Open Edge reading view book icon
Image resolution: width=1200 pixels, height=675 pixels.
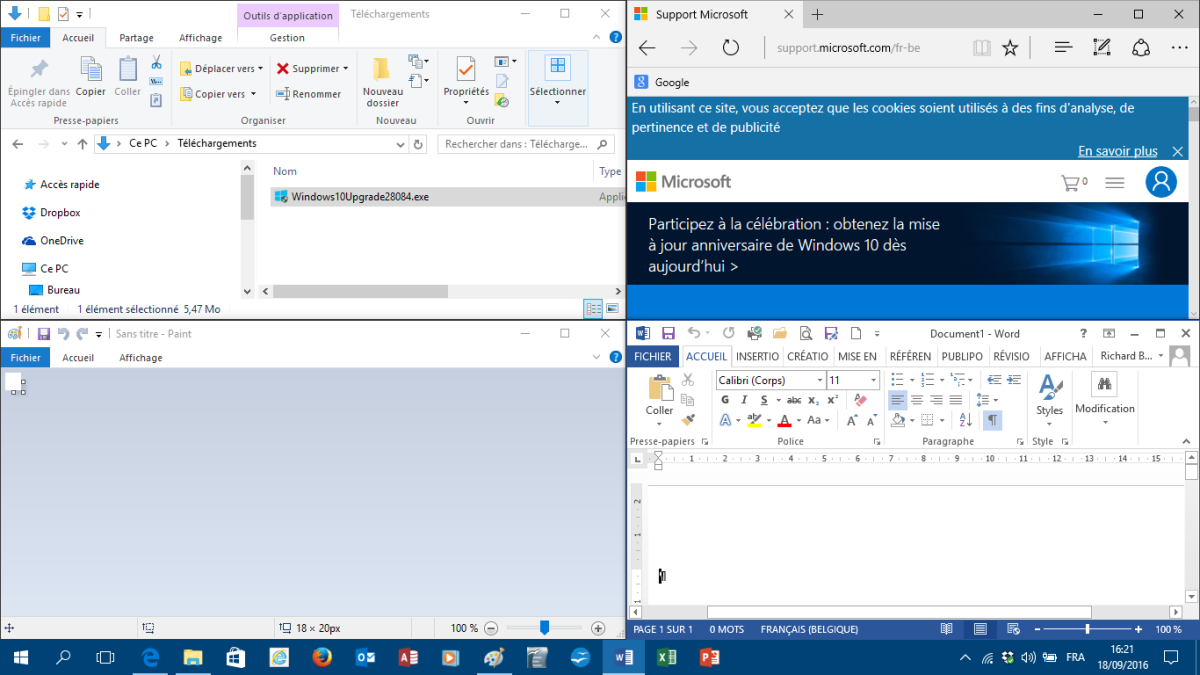click(982, 47)
